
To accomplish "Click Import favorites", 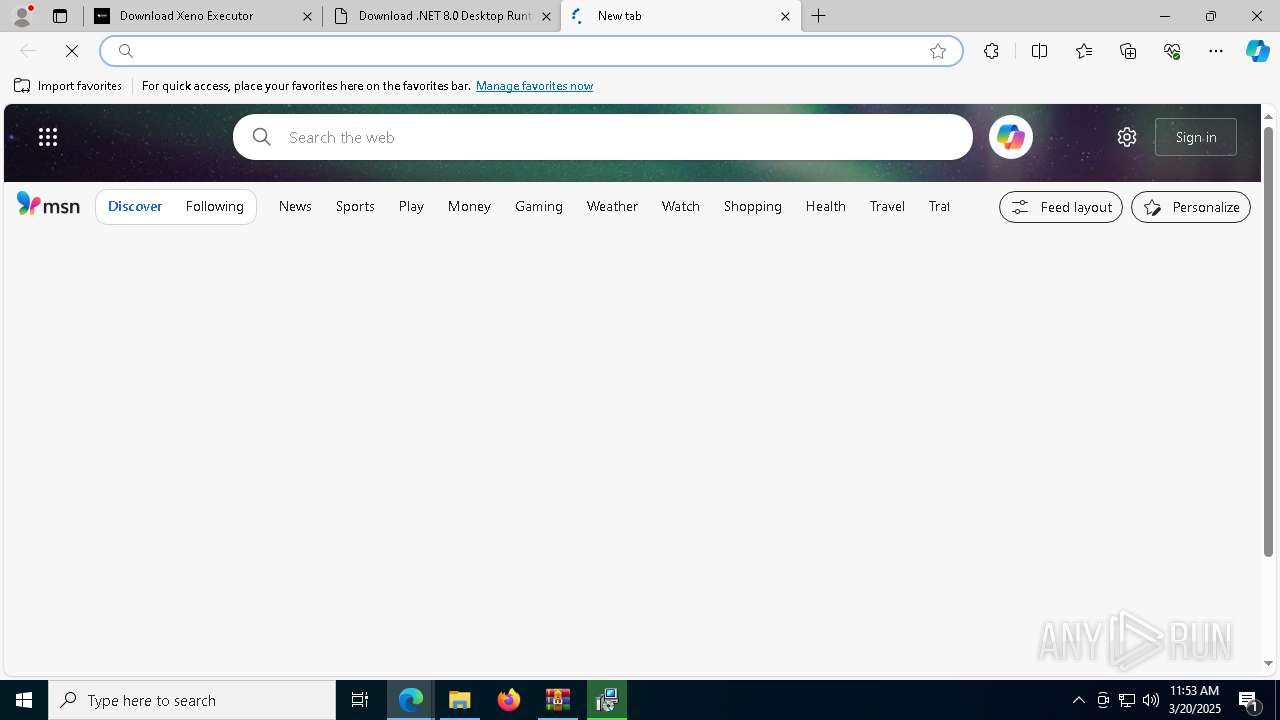I will pyautogui.click(x=68, y=86).
